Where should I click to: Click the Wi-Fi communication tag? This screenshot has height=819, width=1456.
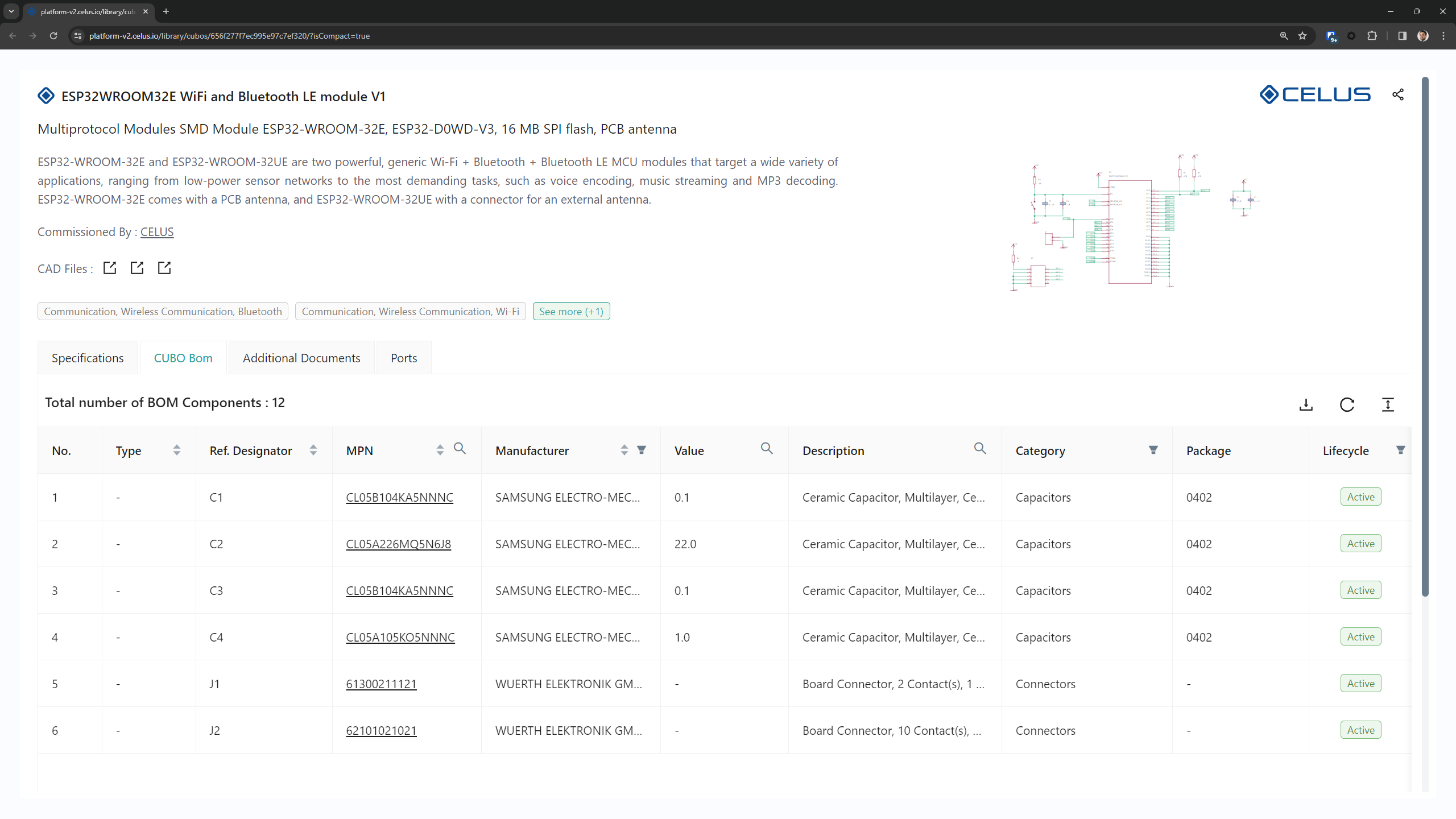pos(410,311)
